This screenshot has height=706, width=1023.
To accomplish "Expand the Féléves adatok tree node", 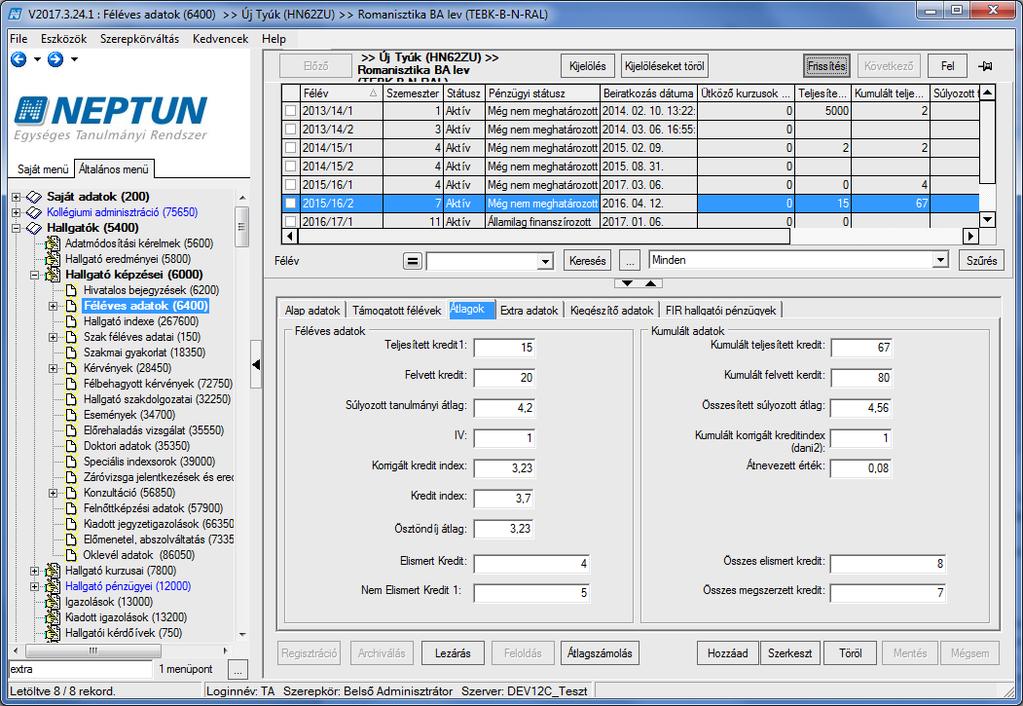I will [53, 305].
